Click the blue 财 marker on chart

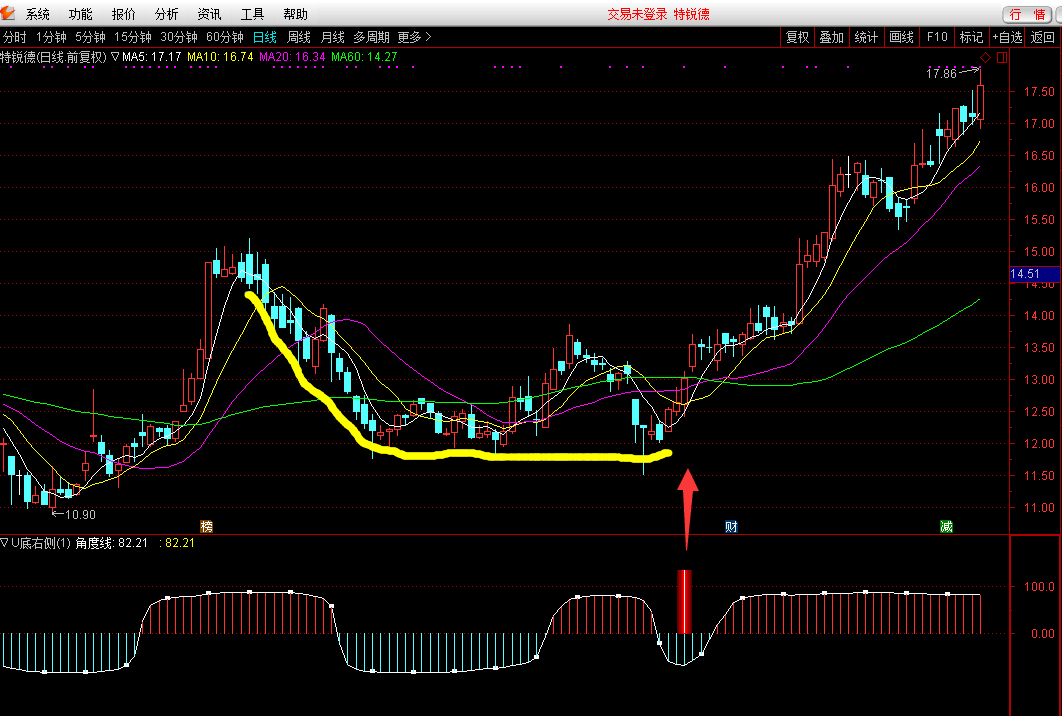click(x=731, y=526)
